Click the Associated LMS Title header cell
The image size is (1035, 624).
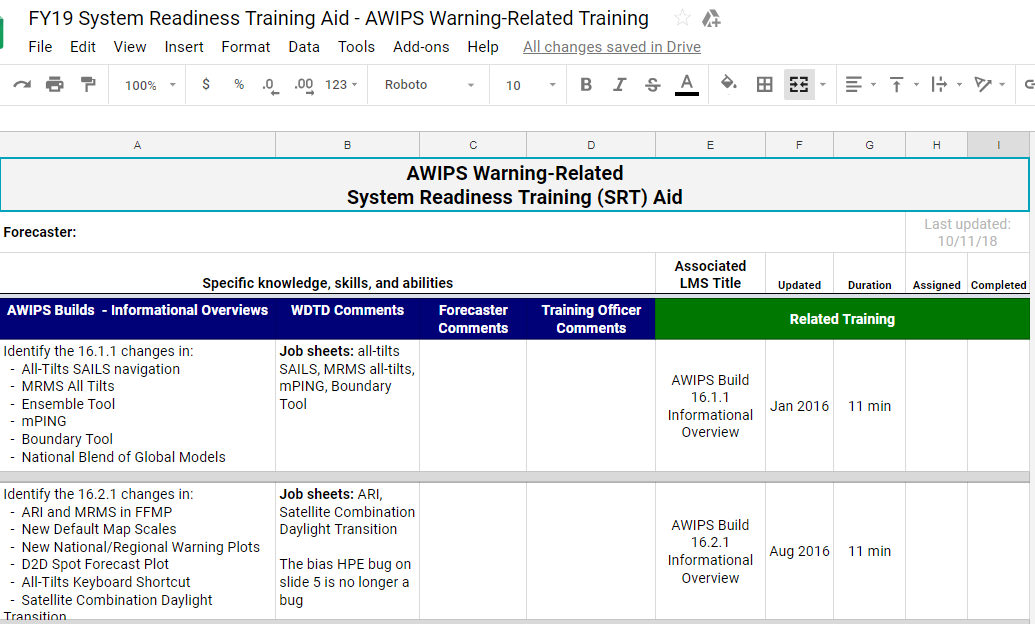(710, 274)
